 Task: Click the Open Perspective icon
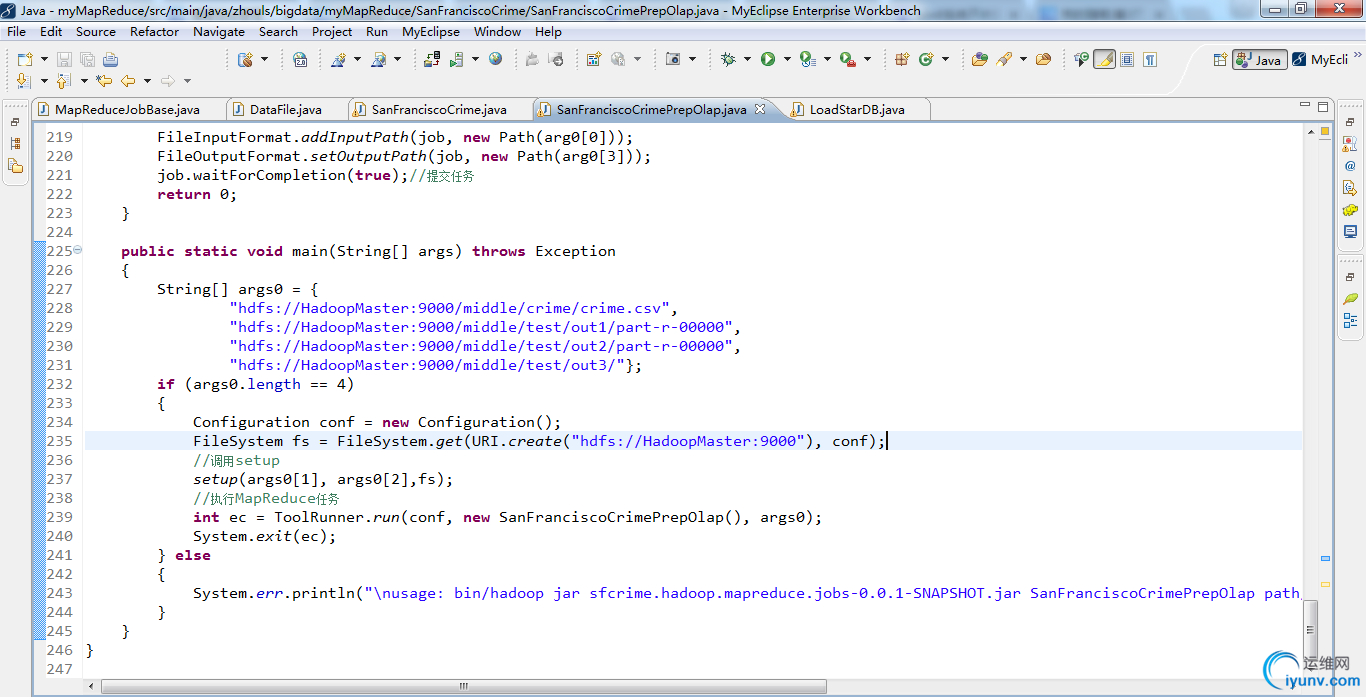click(x=1220, y=60)
